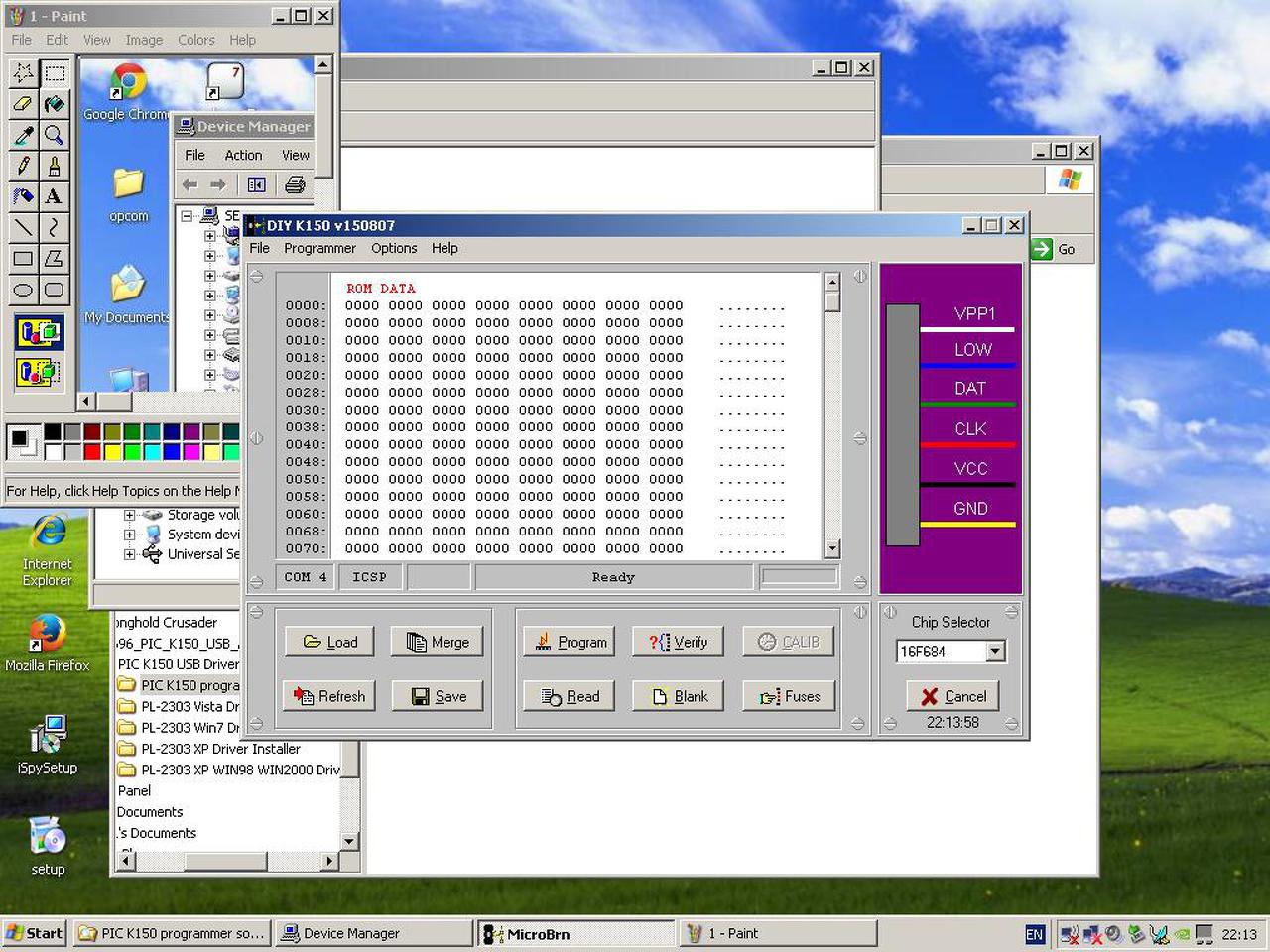
Task: Click the Save button
Action: coord(437,696)
